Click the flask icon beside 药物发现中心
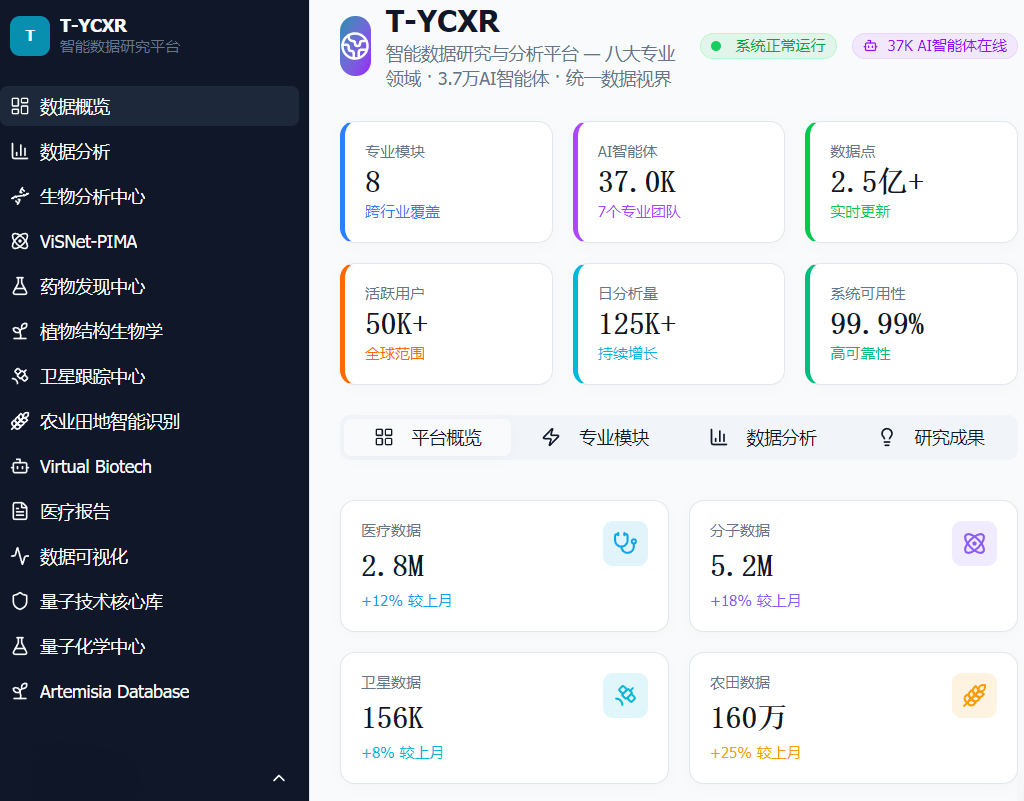Screen dimensions: 1024x801 pyautogui.click(x=20, y=286)
